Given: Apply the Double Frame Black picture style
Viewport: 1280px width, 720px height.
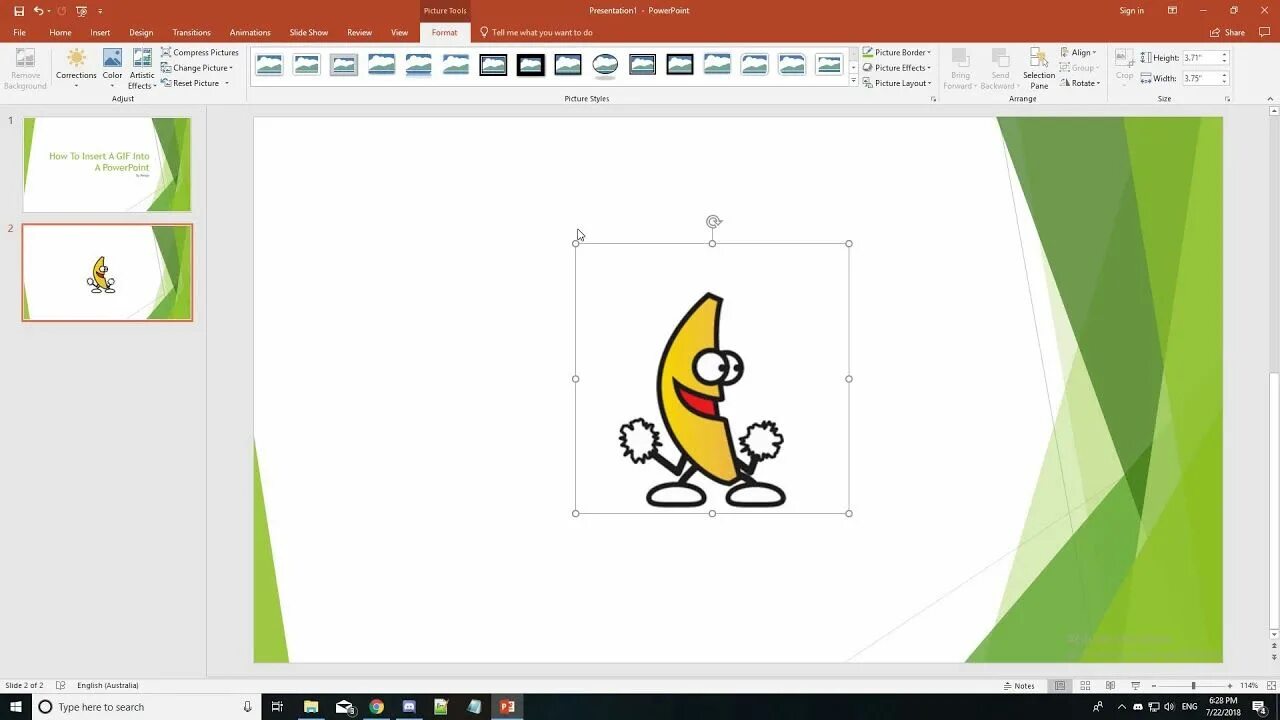Looking at the screenshot, I should click(493, 65).
